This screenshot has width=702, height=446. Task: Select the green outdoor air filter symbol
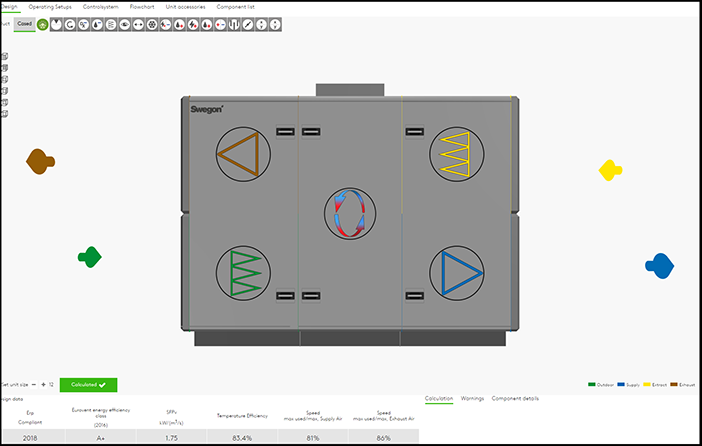[243, 272]
